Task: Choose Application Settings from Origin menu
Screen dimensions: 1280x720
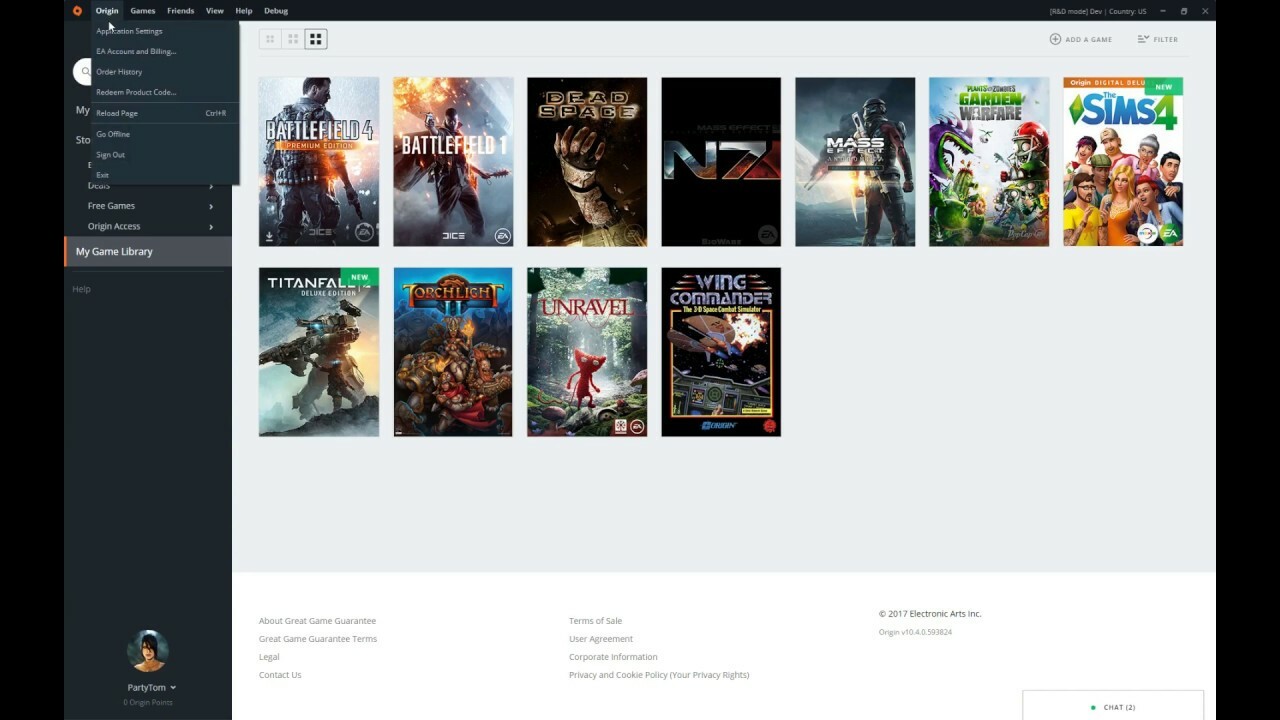Action: tap(165, 31)
